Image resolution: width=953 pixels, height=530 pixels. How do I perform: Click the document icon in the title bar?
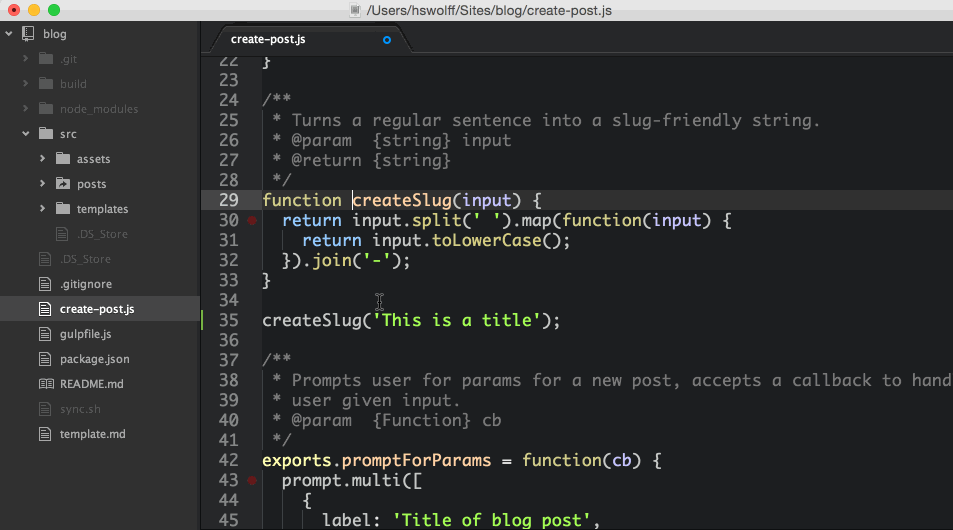point(355,10)
